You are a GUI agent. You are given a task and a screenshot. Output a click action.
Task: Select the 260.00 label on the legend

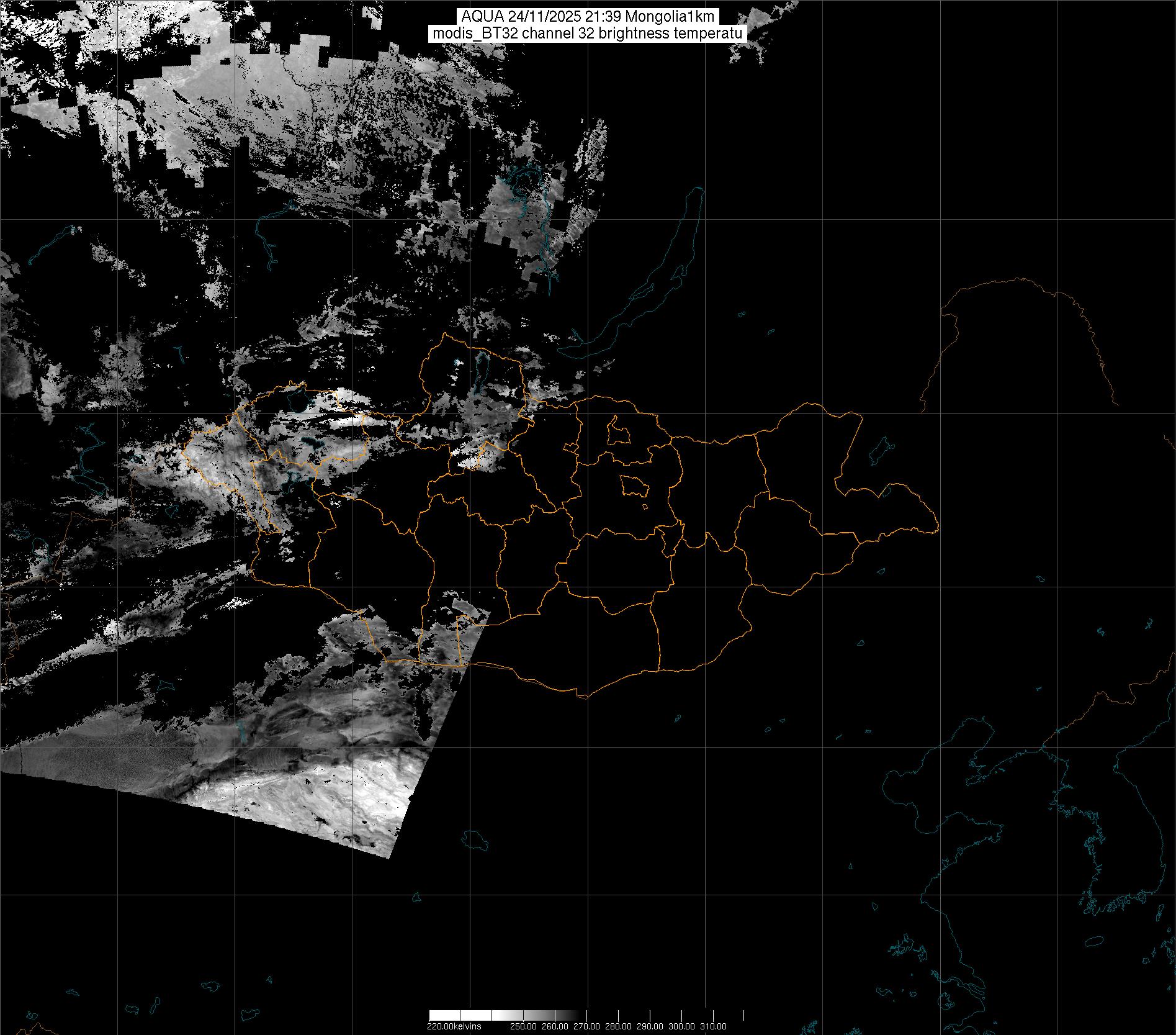tap(555, 1026)
